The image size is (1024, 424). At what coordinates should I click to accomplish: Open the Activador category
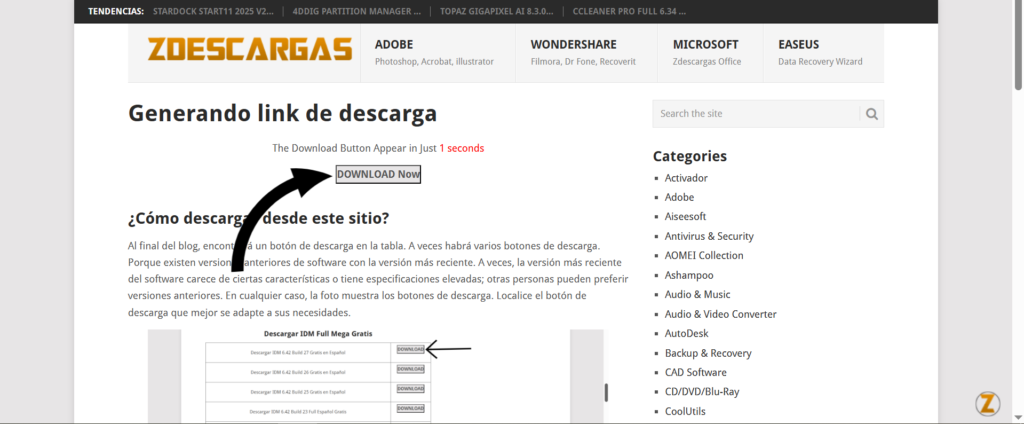click(686, 178)
